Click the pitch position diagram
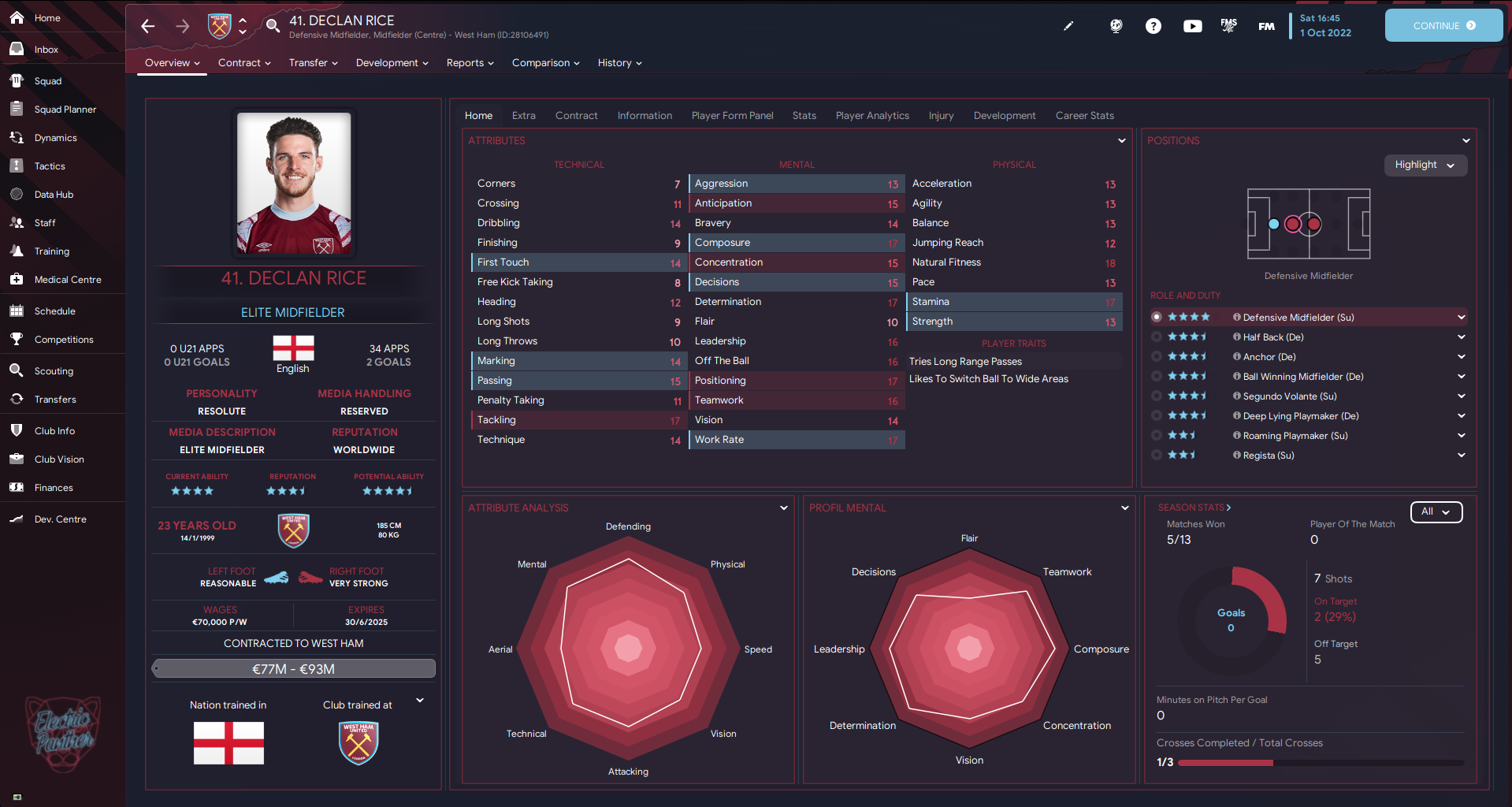Screen dimensions: 1512x807 click(x=1309, y=224)
